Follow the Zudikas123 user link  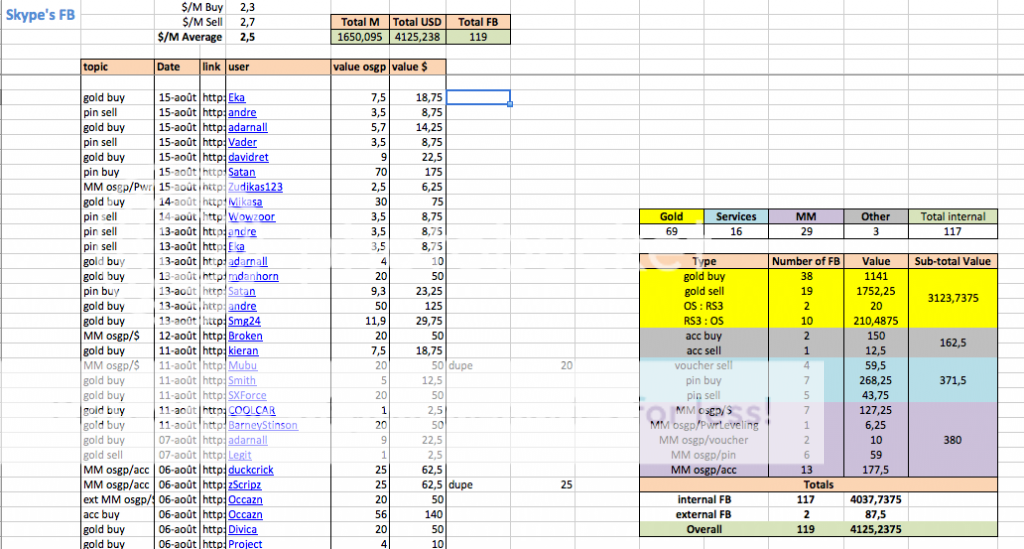click(255, 187)
